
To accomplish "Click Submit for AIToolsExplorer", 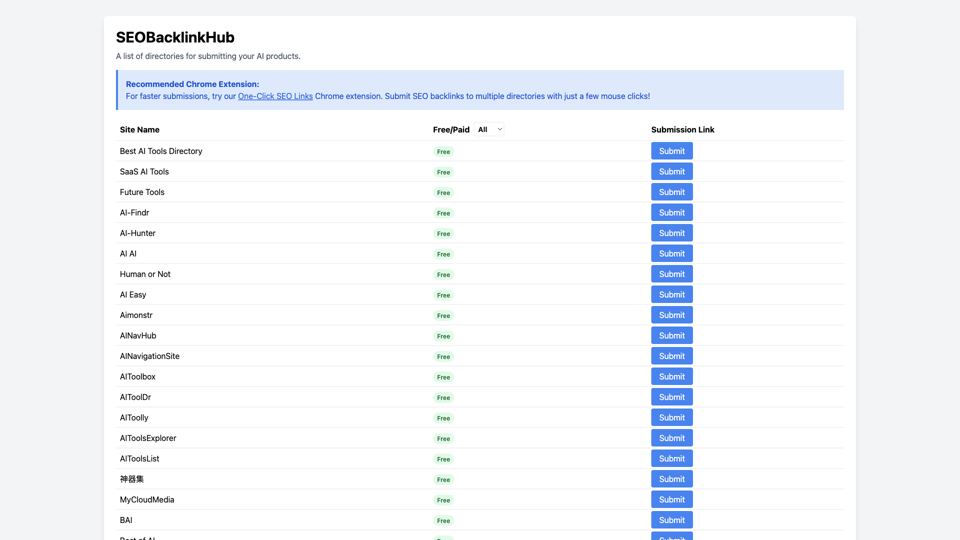I will pyautogui.click(x=672, y=438).
